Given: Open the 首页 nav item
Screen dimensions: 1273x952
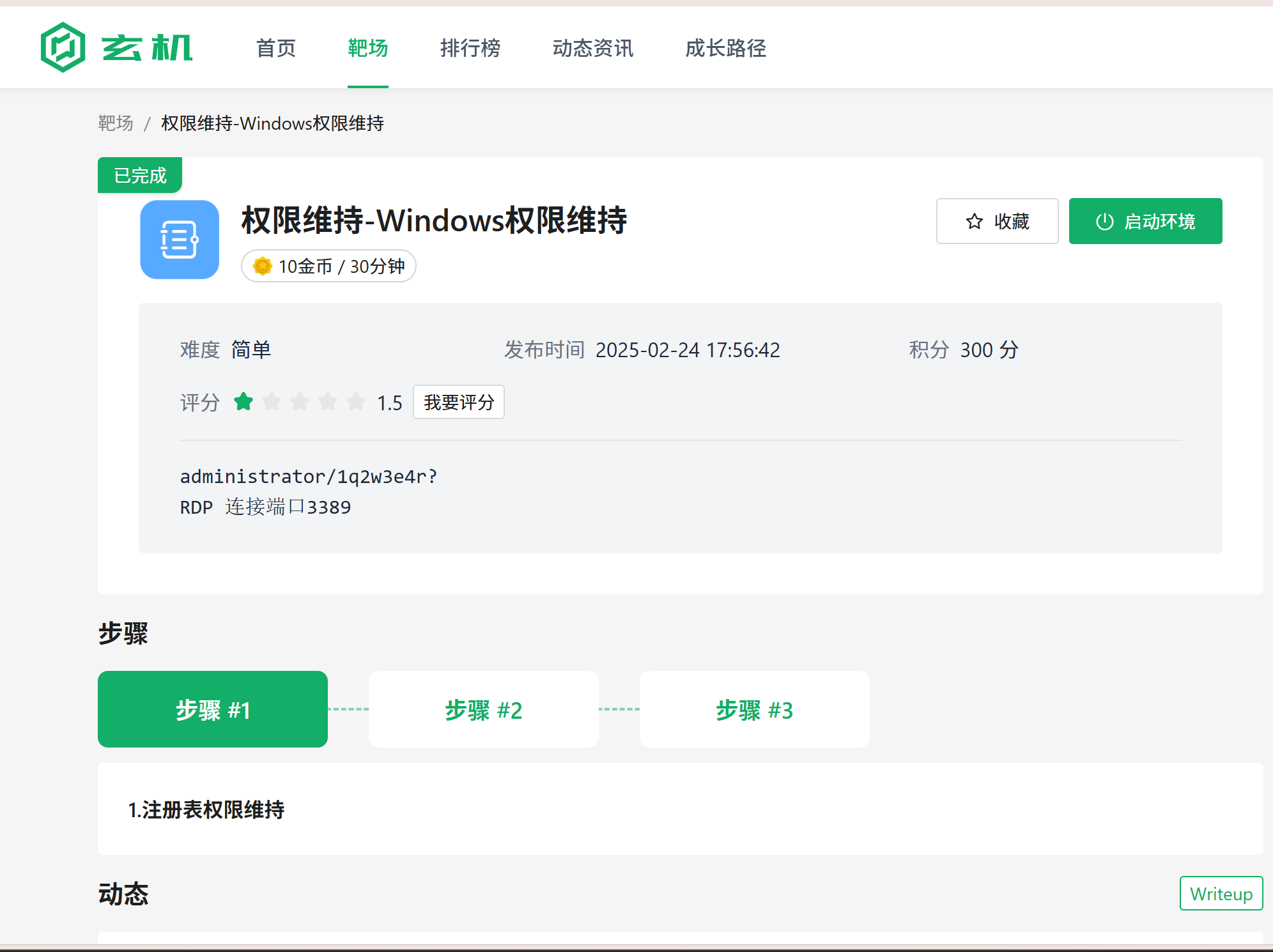Looking at the screenshot, I should [x=276, y=48].
